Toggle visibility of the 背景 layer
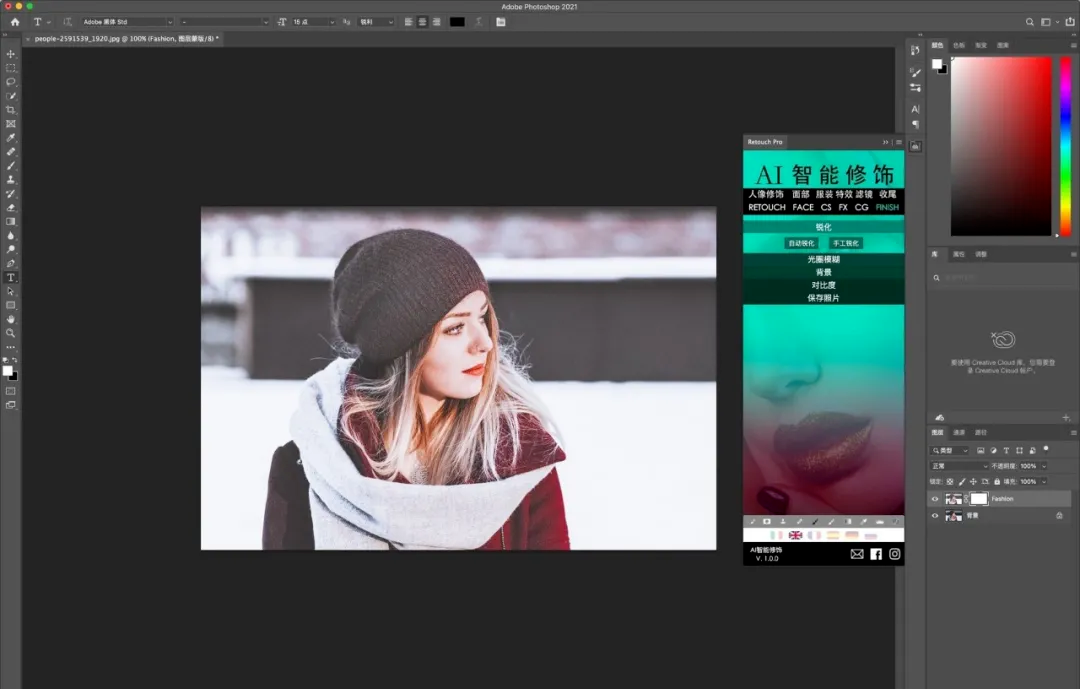Viewport: 1080px width, 689px height. pos(936,516)
